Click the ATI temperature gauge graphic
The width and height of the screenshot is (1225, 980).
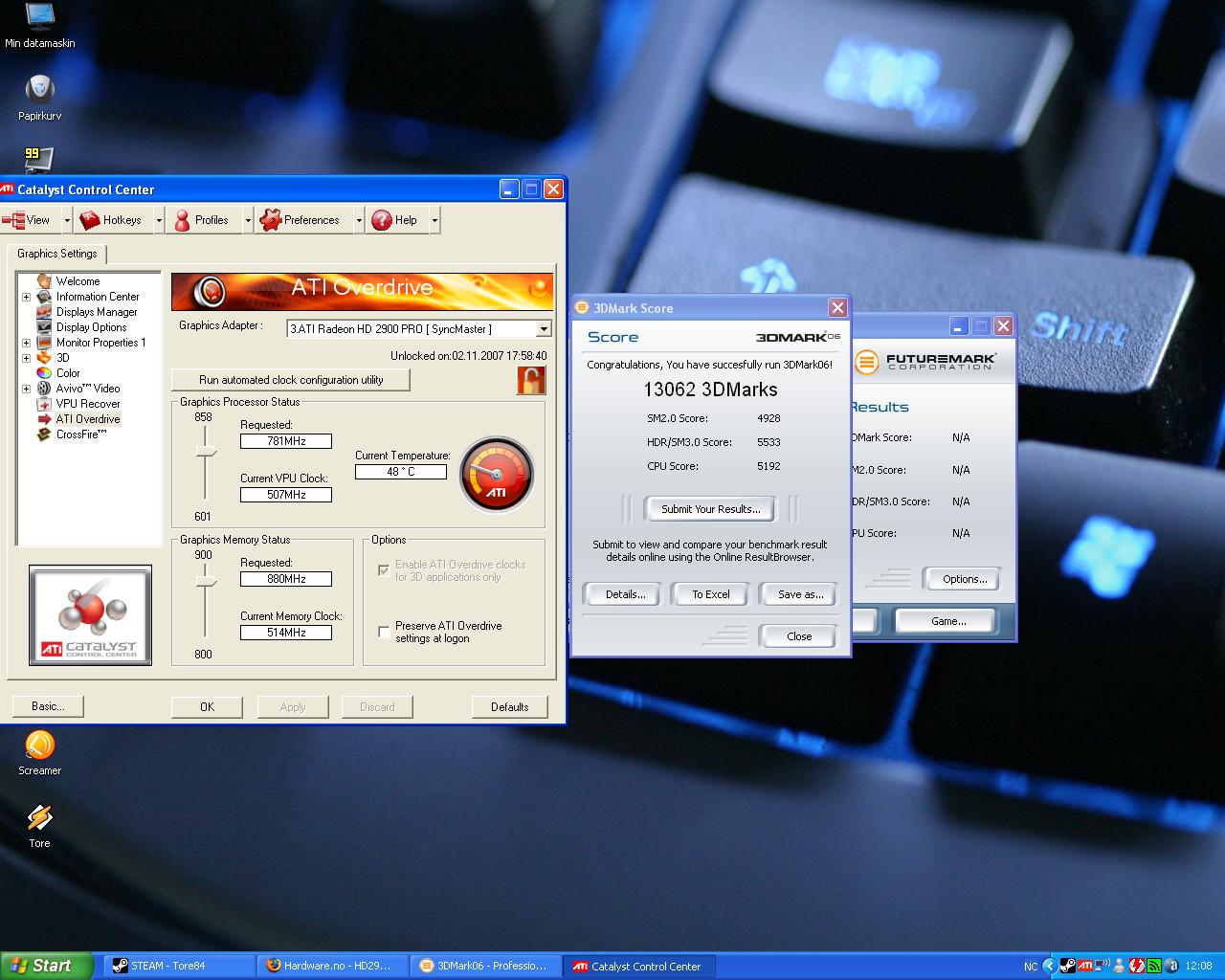[x=496, y=475]
